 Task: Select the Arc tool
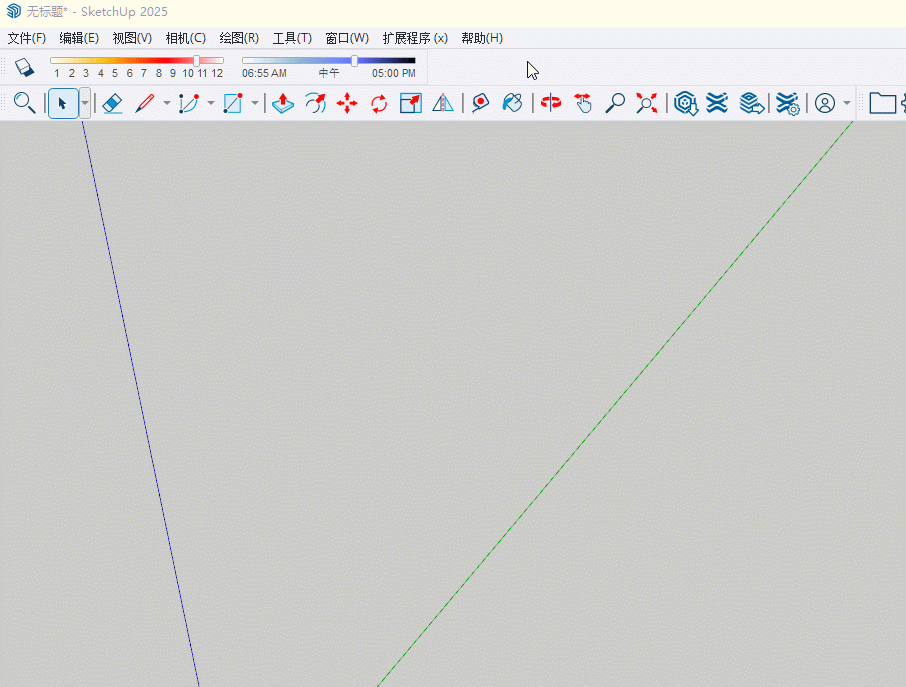188,103
